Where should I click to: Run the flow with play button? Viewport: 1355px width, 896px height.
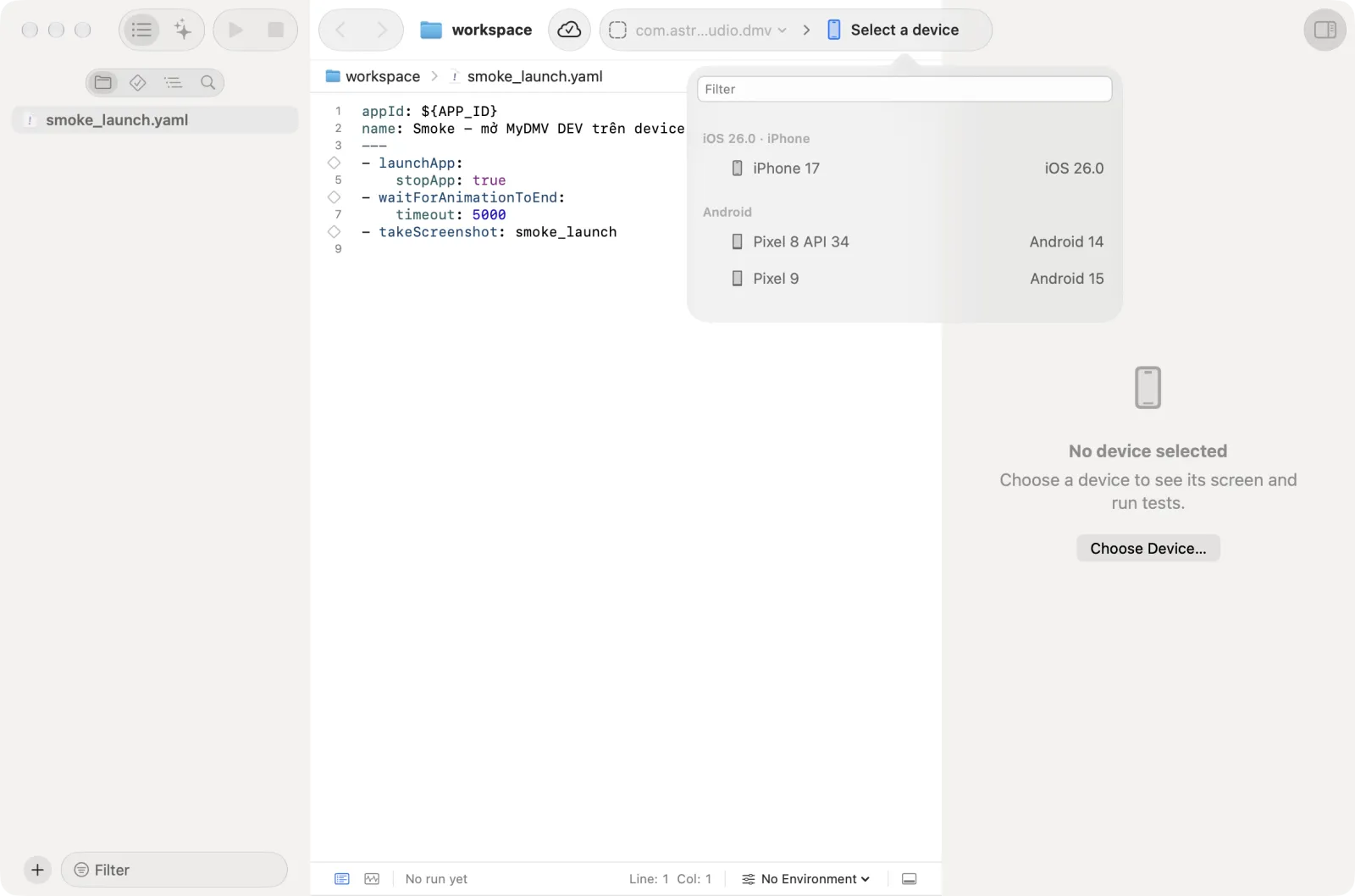[235, 30]
